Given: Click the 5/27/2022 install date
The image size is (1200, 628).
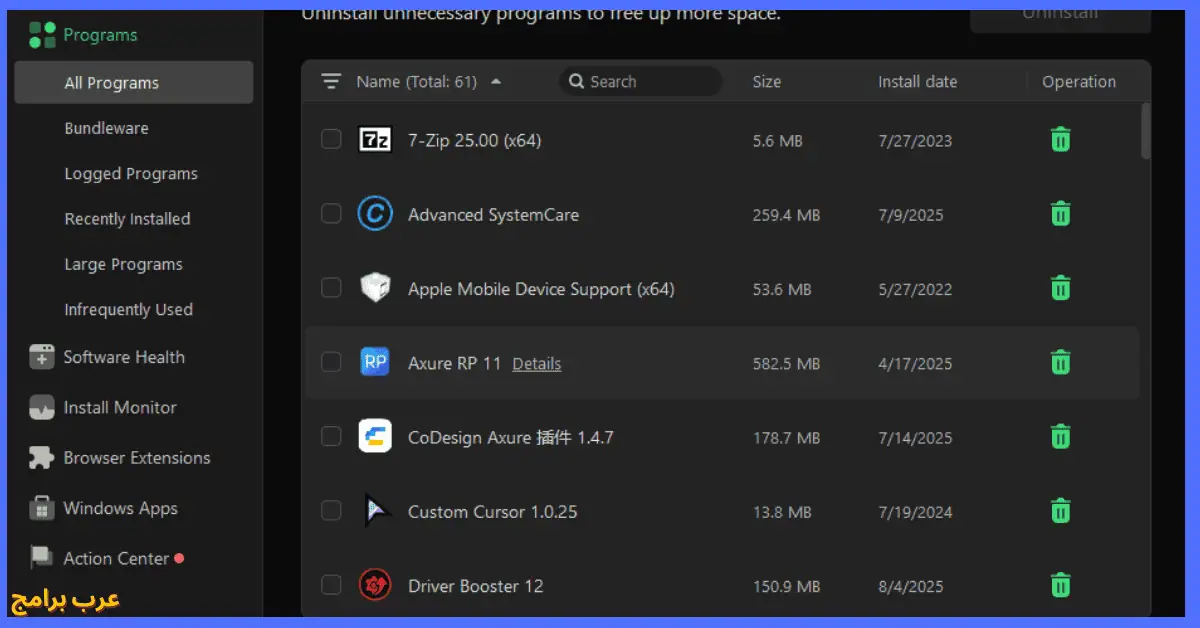Looking at the screenshot, I should tap(915, 290).
